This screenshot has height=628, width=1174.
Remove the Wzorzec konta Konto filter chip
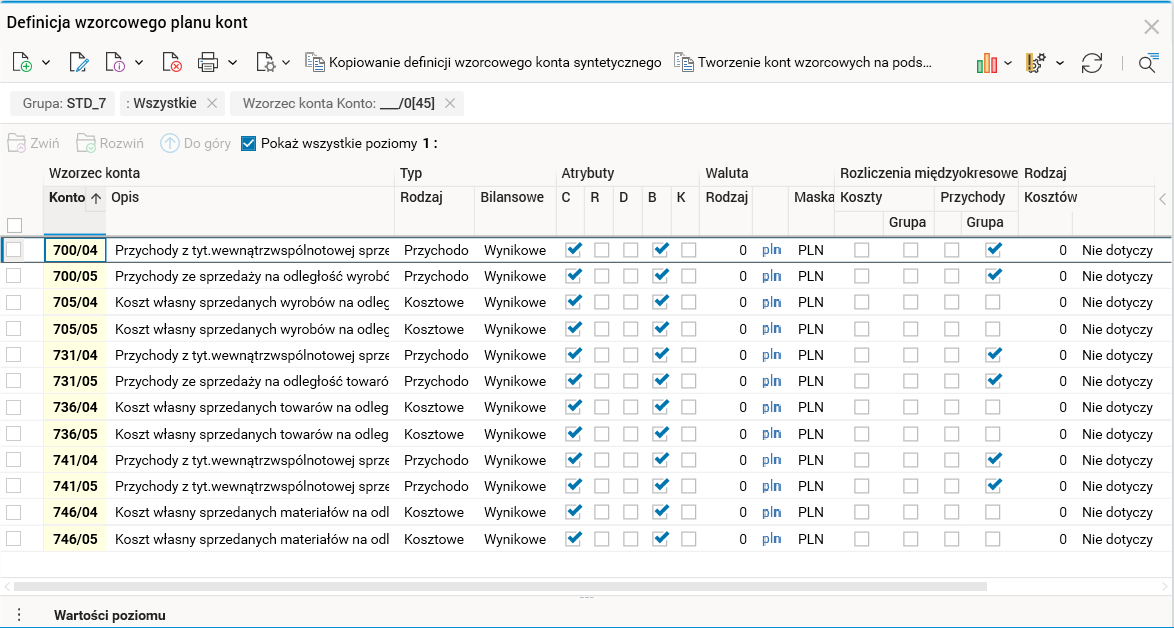pyautogui.click(x=450, y=103)
